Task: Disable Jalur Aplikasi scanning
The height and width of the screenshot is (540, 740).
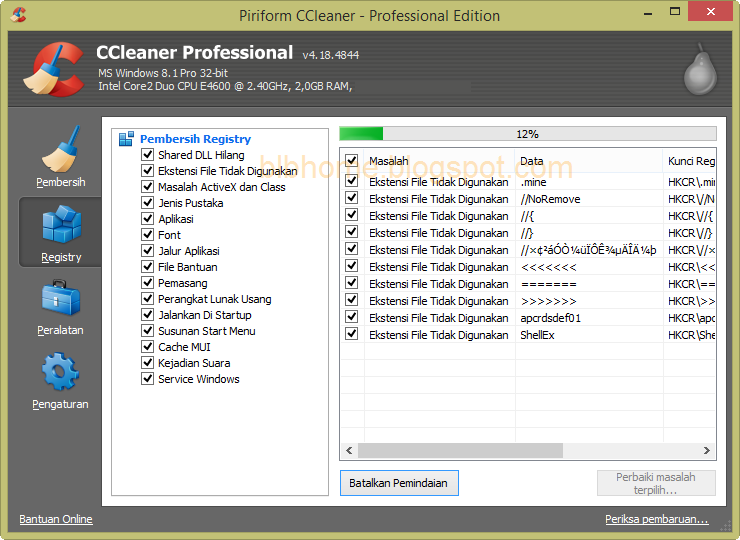Action: pyautogui.click(x=148, y=251)
